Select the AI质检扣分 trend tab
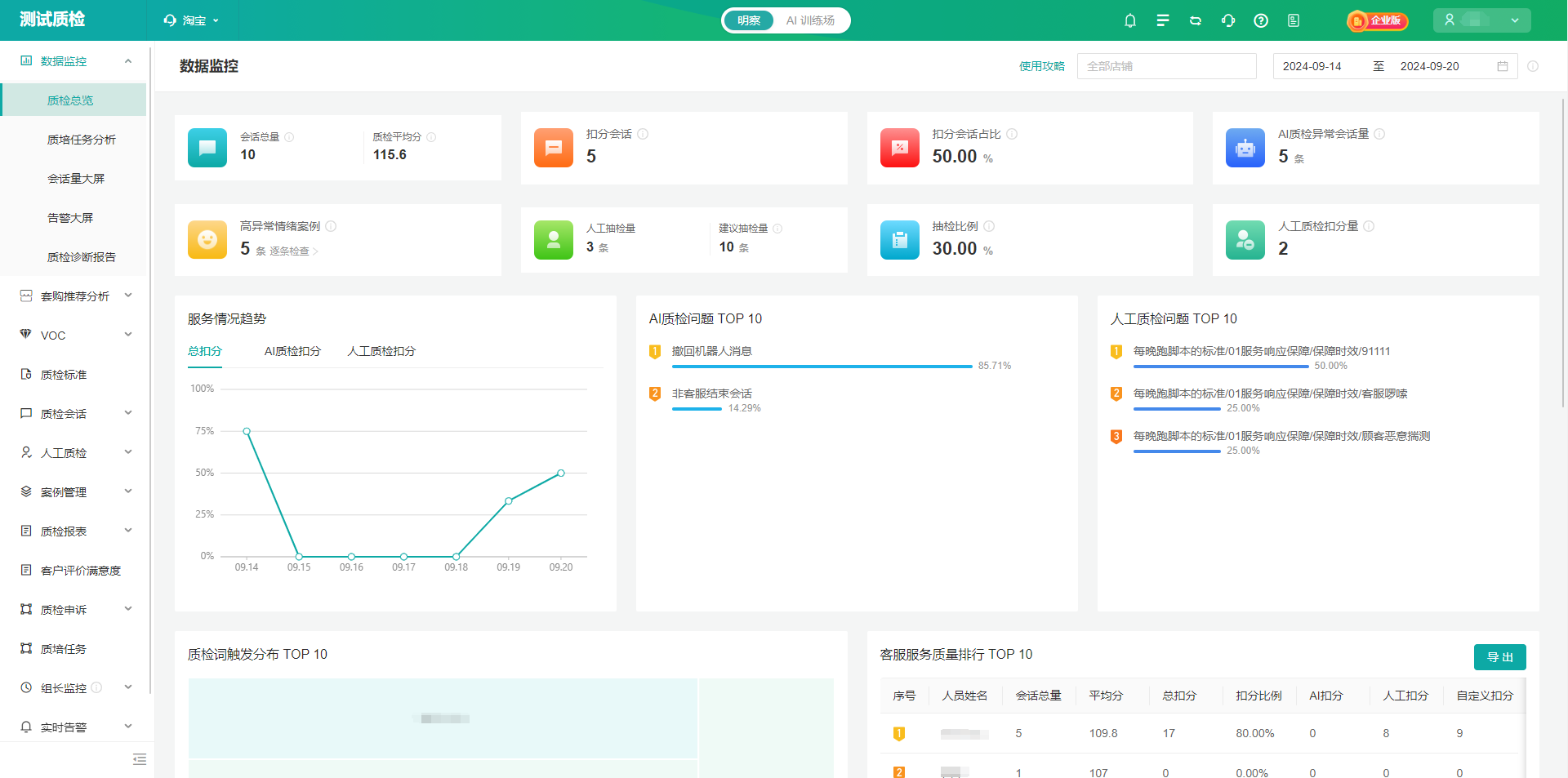 pyautogui.click(x=292, y=351)
